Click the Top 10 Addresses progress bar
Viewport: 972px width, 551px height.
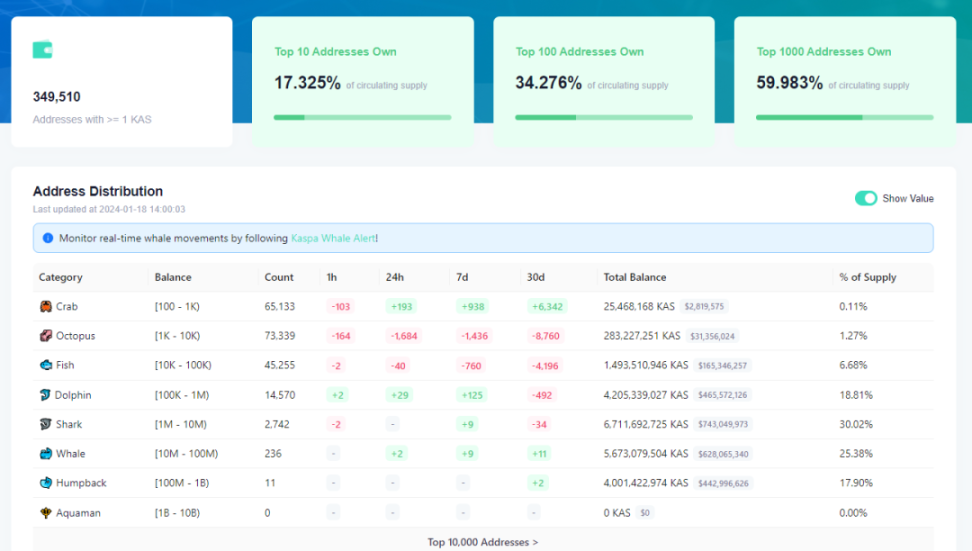click(x=363, y=117)
